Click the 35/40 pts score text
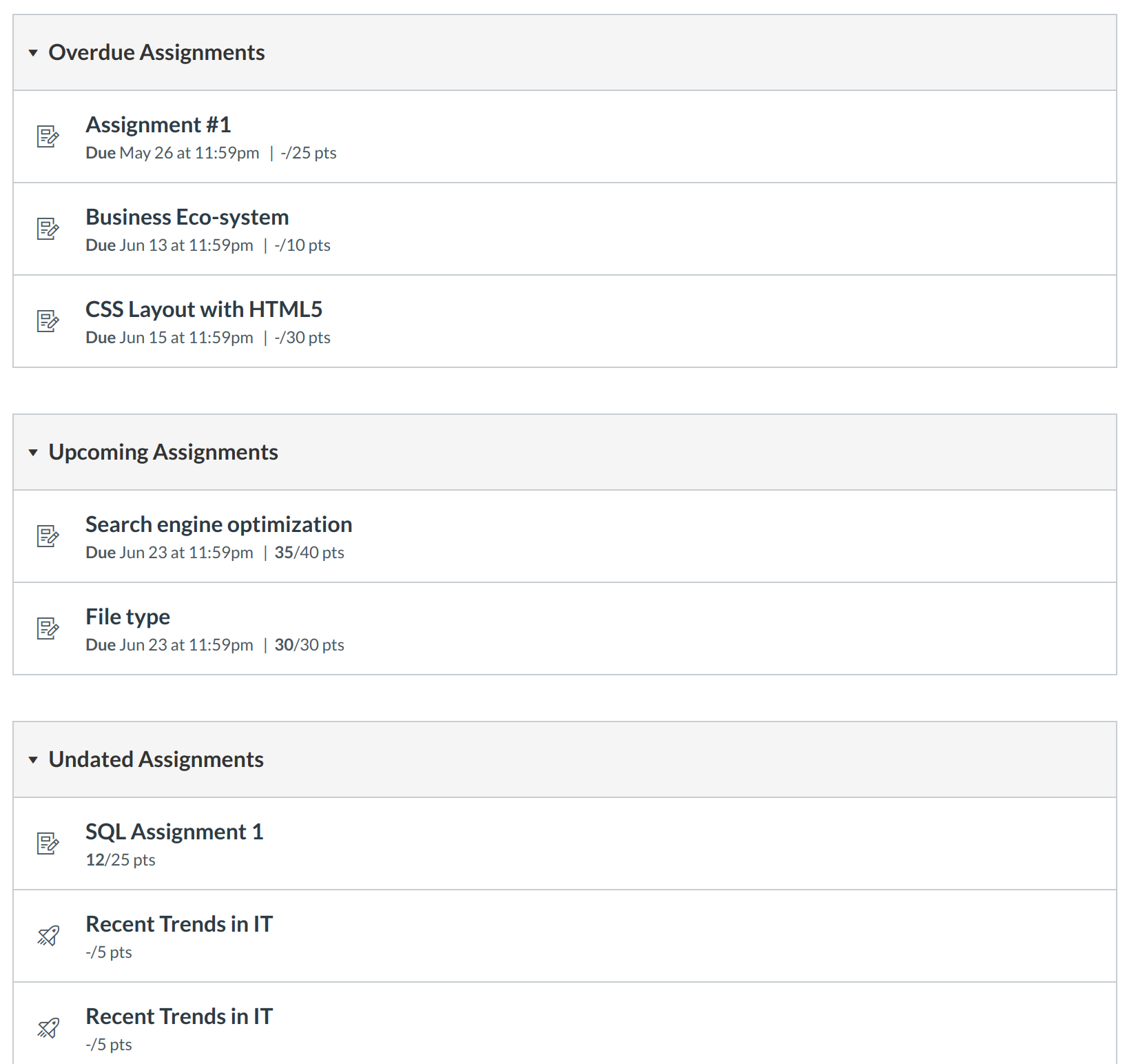Image resolution: width=1138 pixels, height=1064 pixels. [x=309, y=553]
